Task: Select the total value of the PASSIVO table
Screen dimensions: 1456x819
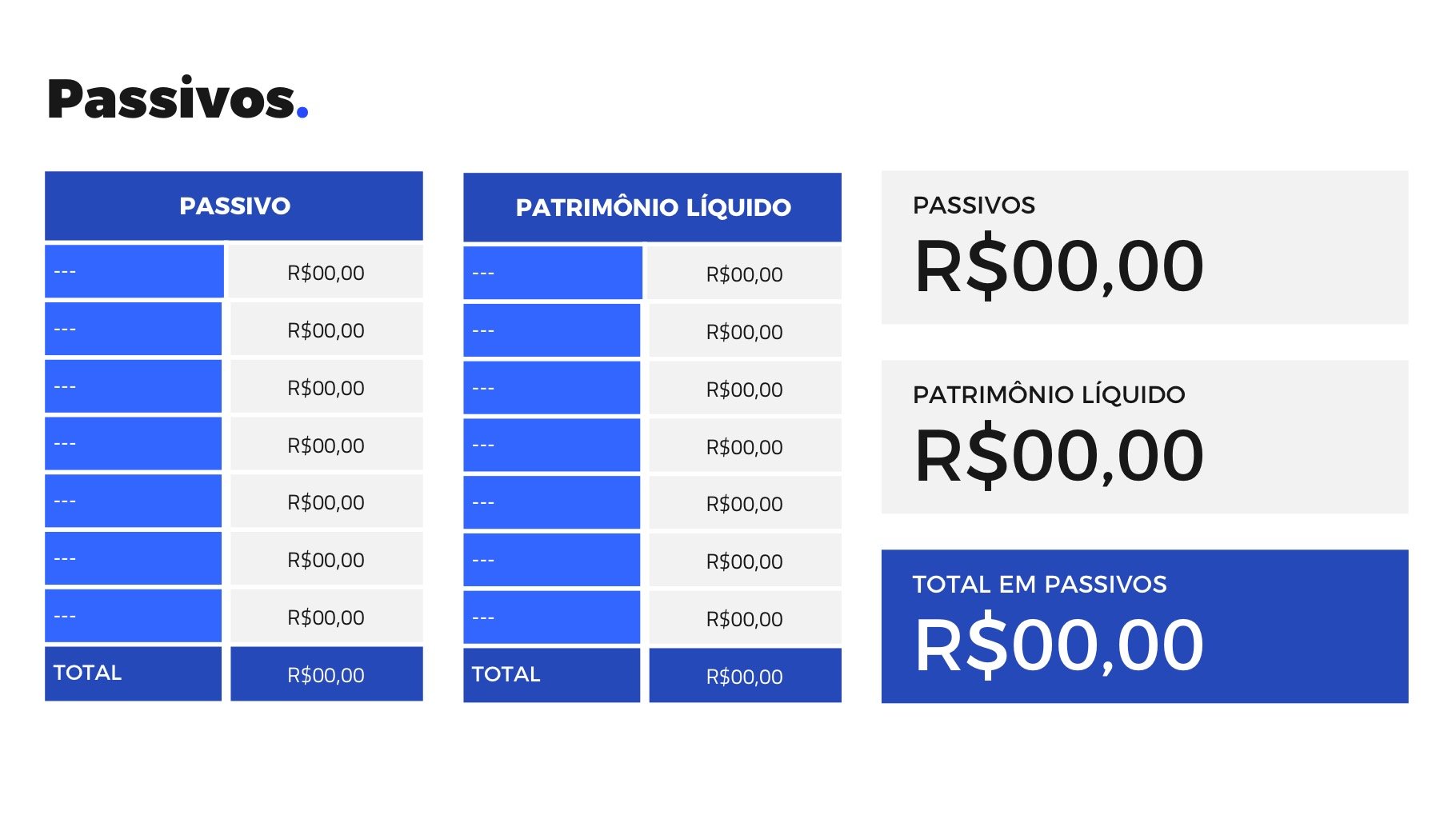Action: click(326, 675)
